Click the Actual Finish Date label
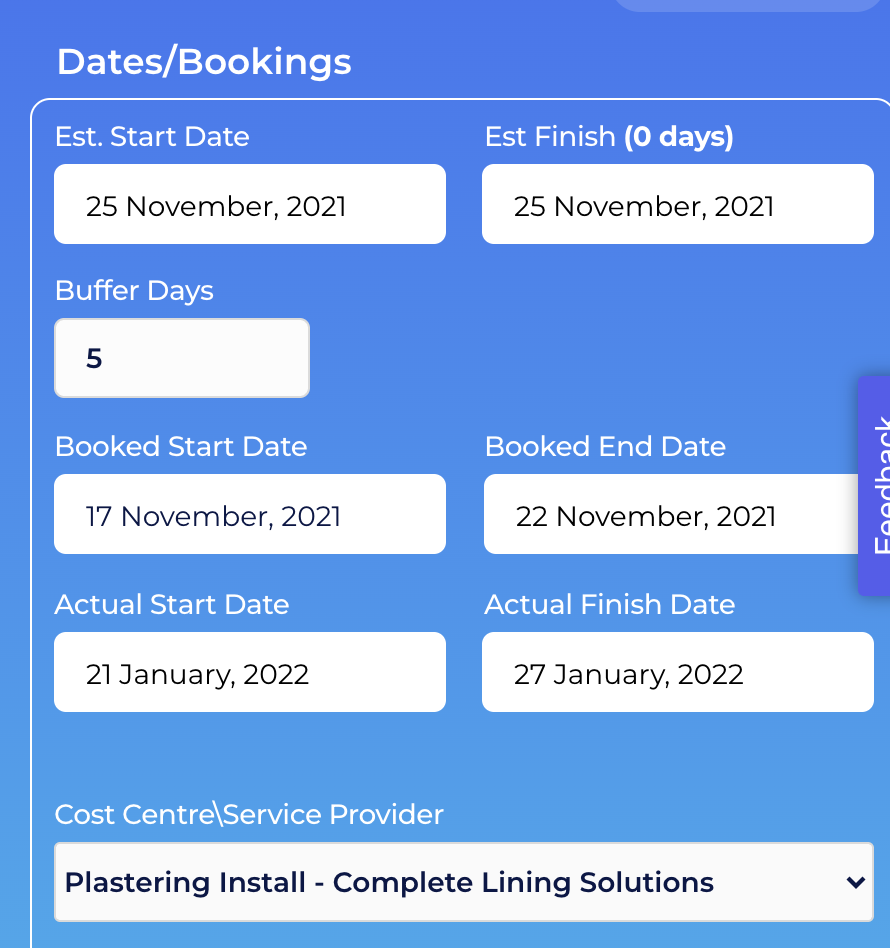 click(x=609, y=605)
